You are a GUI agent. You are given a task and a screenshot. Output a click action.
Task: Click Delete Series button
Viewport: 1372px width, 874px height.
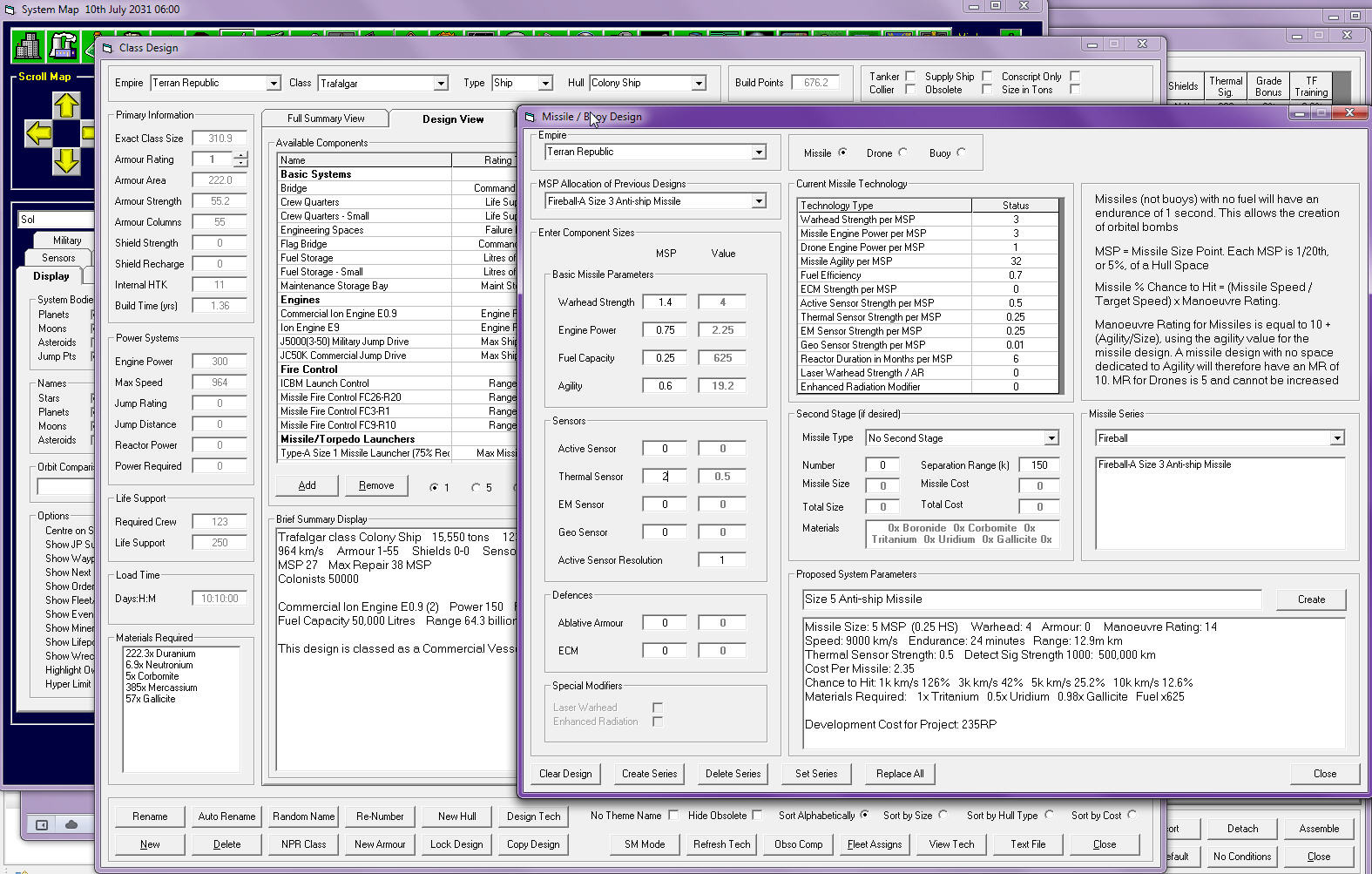pos(733,774)
